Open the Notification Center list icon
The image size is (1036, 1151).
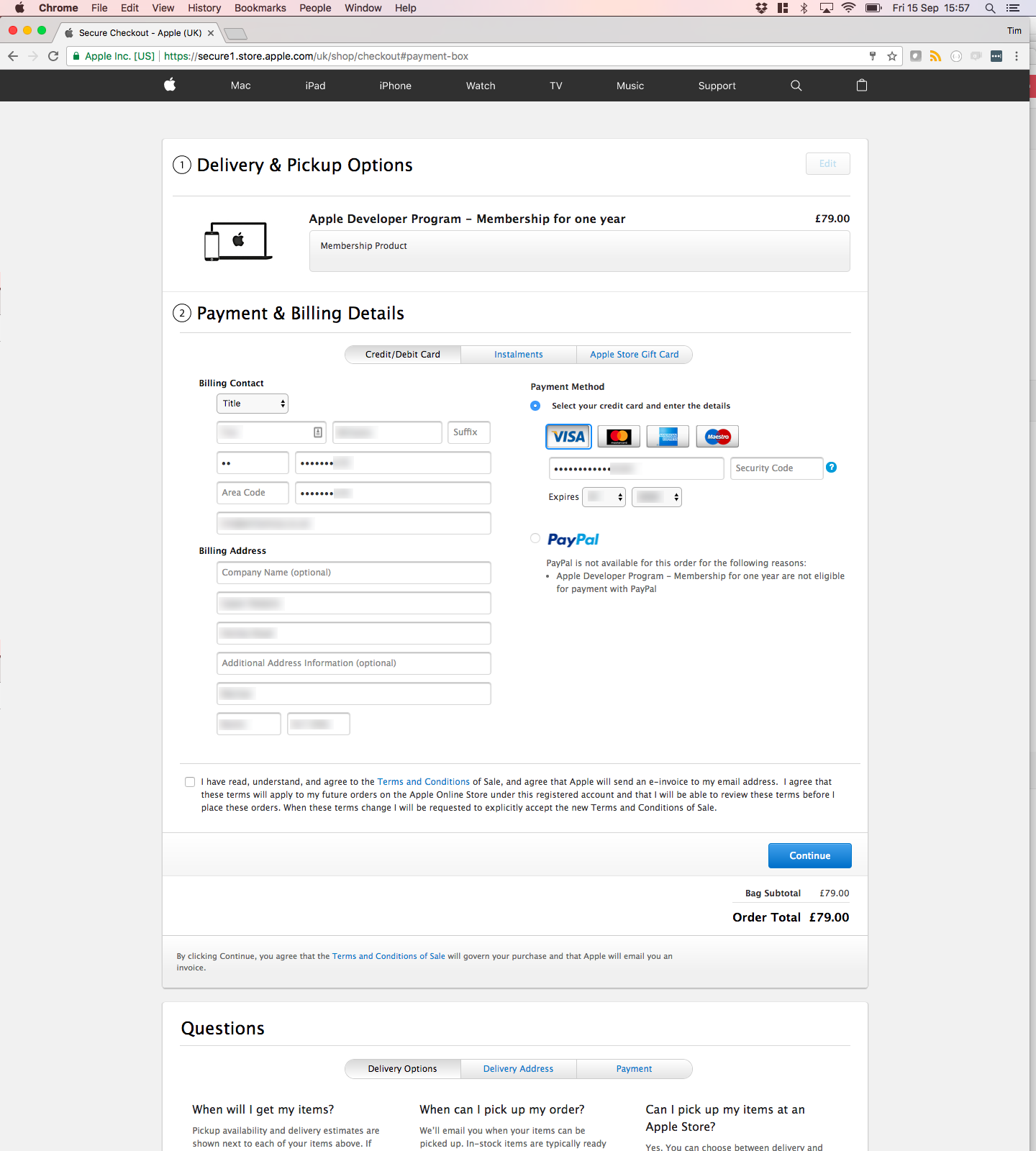pyautogui.click(x=1013, y=8)
